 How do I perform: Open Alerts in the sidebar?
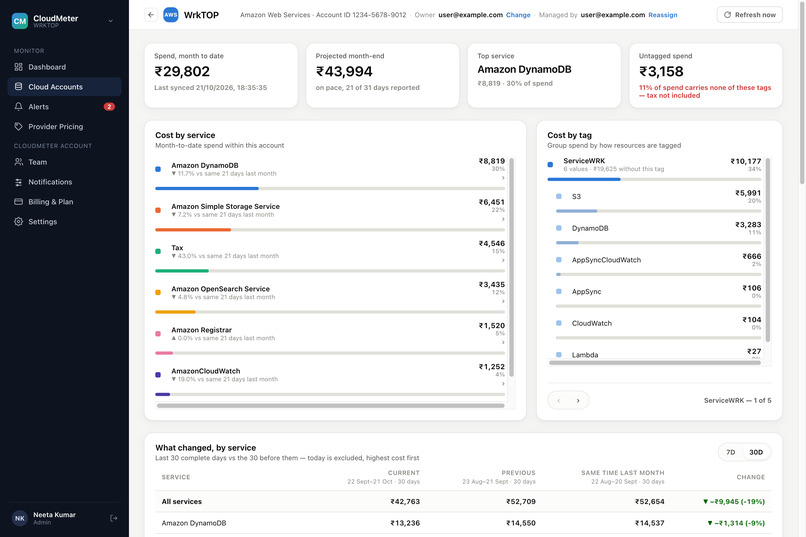(64, 106)
